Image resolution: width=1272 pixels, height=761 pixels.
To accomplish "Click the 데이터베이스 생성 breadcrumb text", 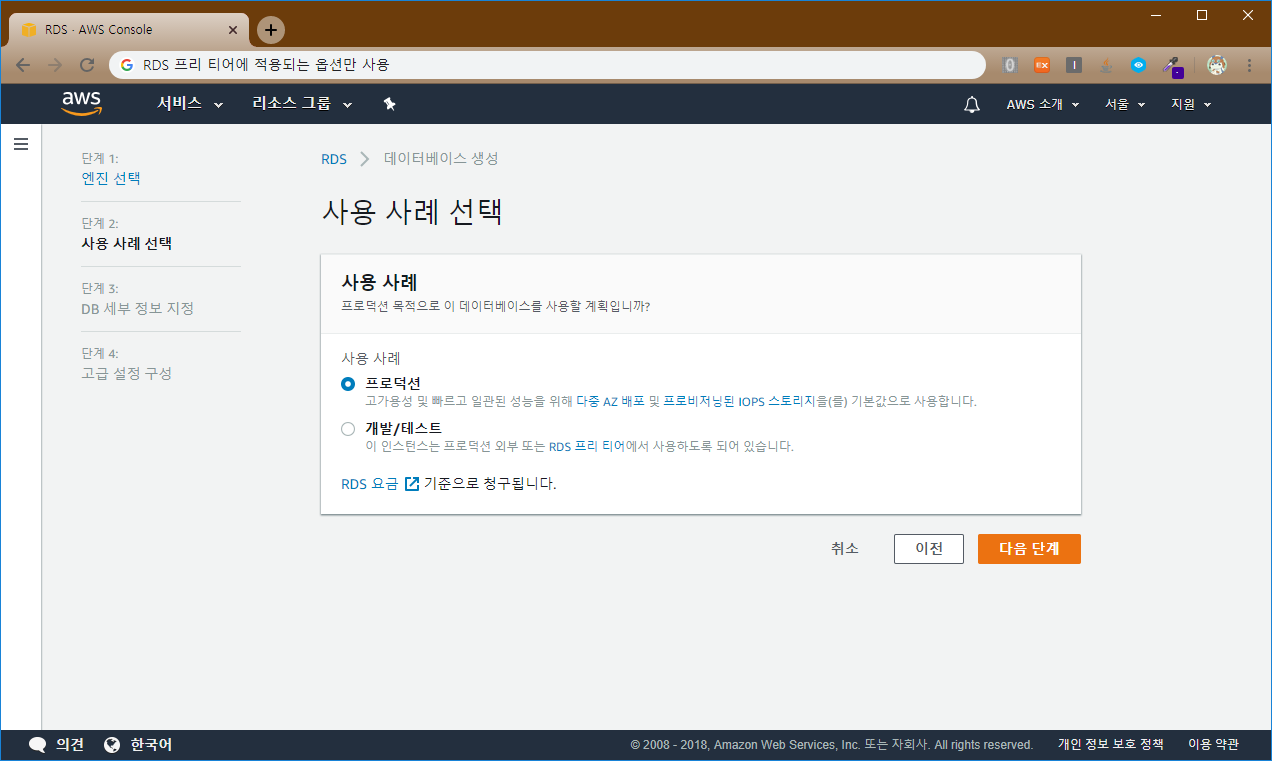I will click(x=441, y=159).
